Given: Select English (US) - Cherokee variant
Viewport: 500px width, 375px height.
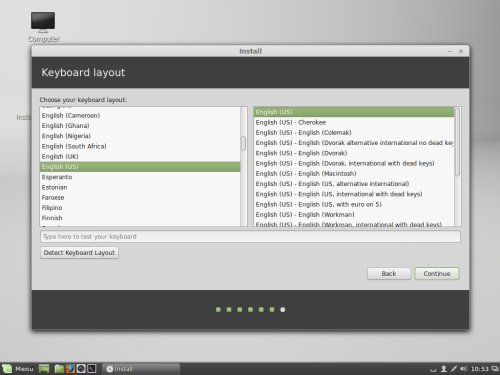Looking at the screenshot, I should pyautogui.click(x=354, y=122).
